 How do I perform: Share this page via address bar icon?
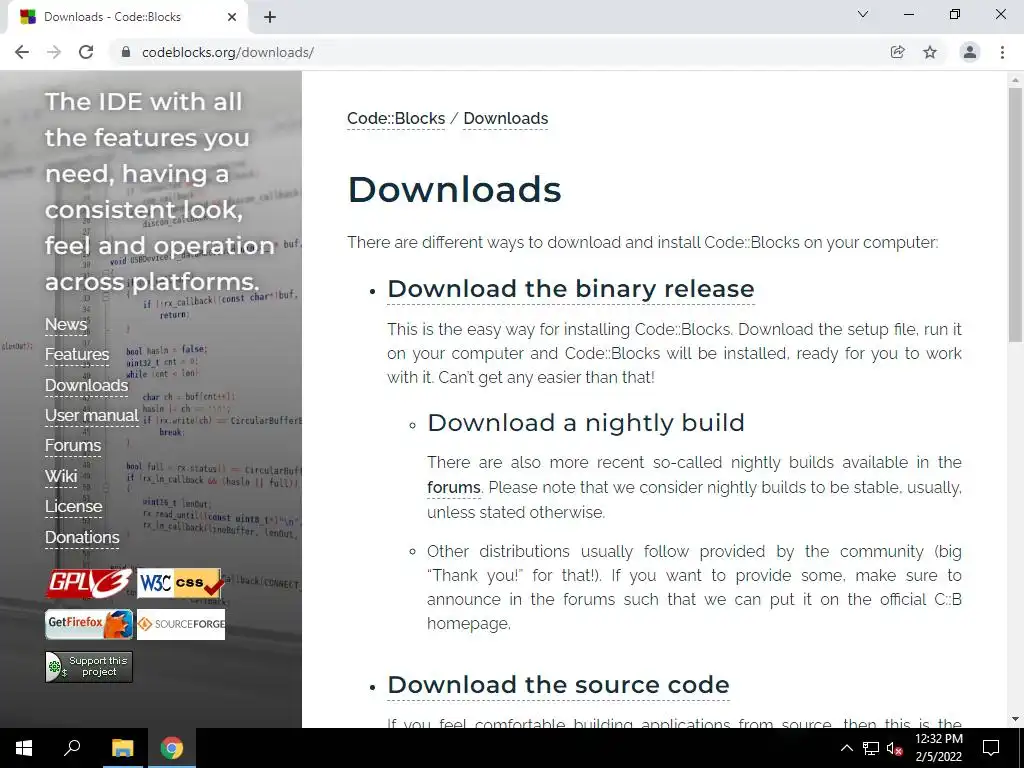[x=897, y=52]
